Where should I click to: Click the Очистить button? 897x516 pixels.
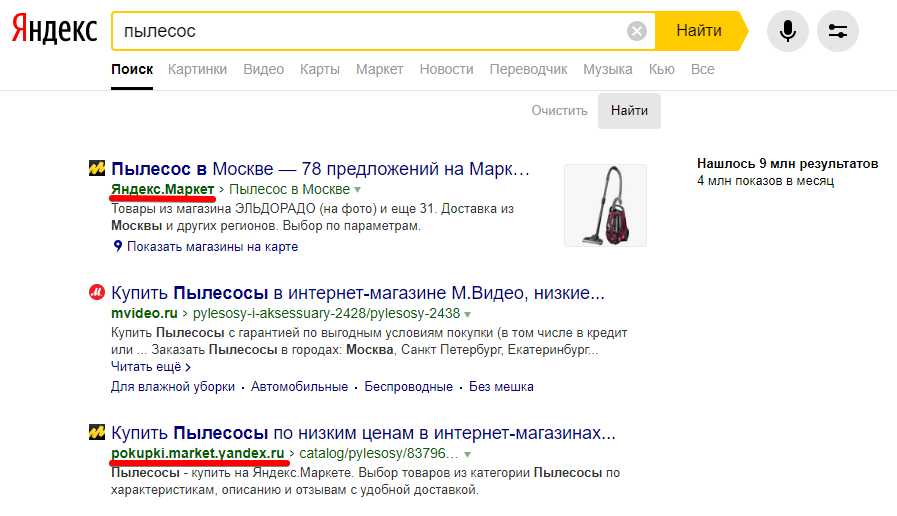[x=559, y=110]
